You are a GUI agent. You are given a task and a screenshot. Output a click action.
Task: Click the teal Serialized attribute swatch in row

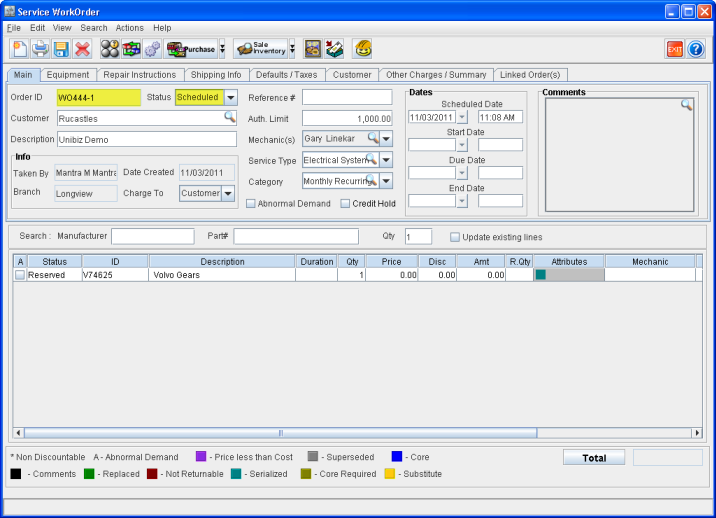[541, 275]
